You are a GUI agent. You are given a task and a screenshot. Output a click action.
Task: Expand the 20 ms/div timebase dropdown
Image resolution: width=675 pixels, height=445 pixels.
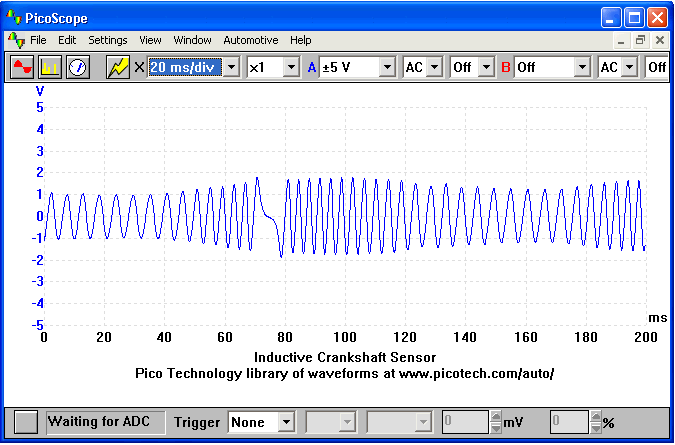(232, 68)
